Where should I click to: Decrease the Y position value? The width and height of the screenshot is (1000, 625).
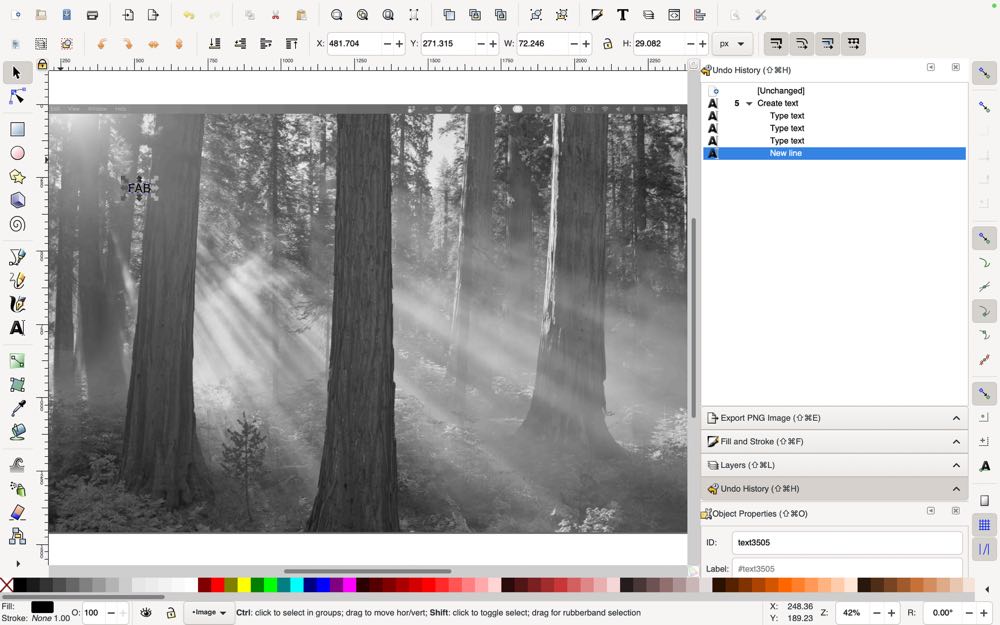click(x=481, y=43)
